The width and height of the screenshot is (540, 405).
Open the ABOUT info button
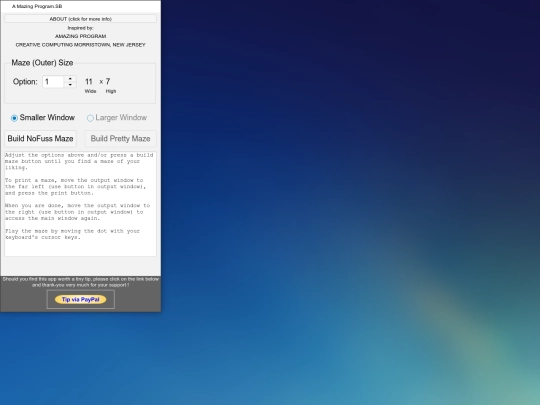[80, 19]
